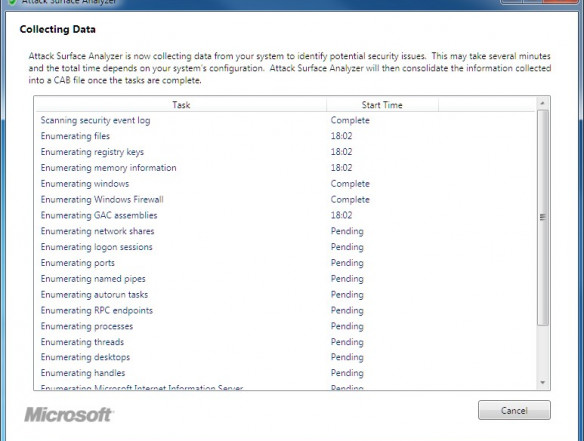Click the Task column header
The height and width of the screenshot is (441, 584).
(x=181, y=105)
